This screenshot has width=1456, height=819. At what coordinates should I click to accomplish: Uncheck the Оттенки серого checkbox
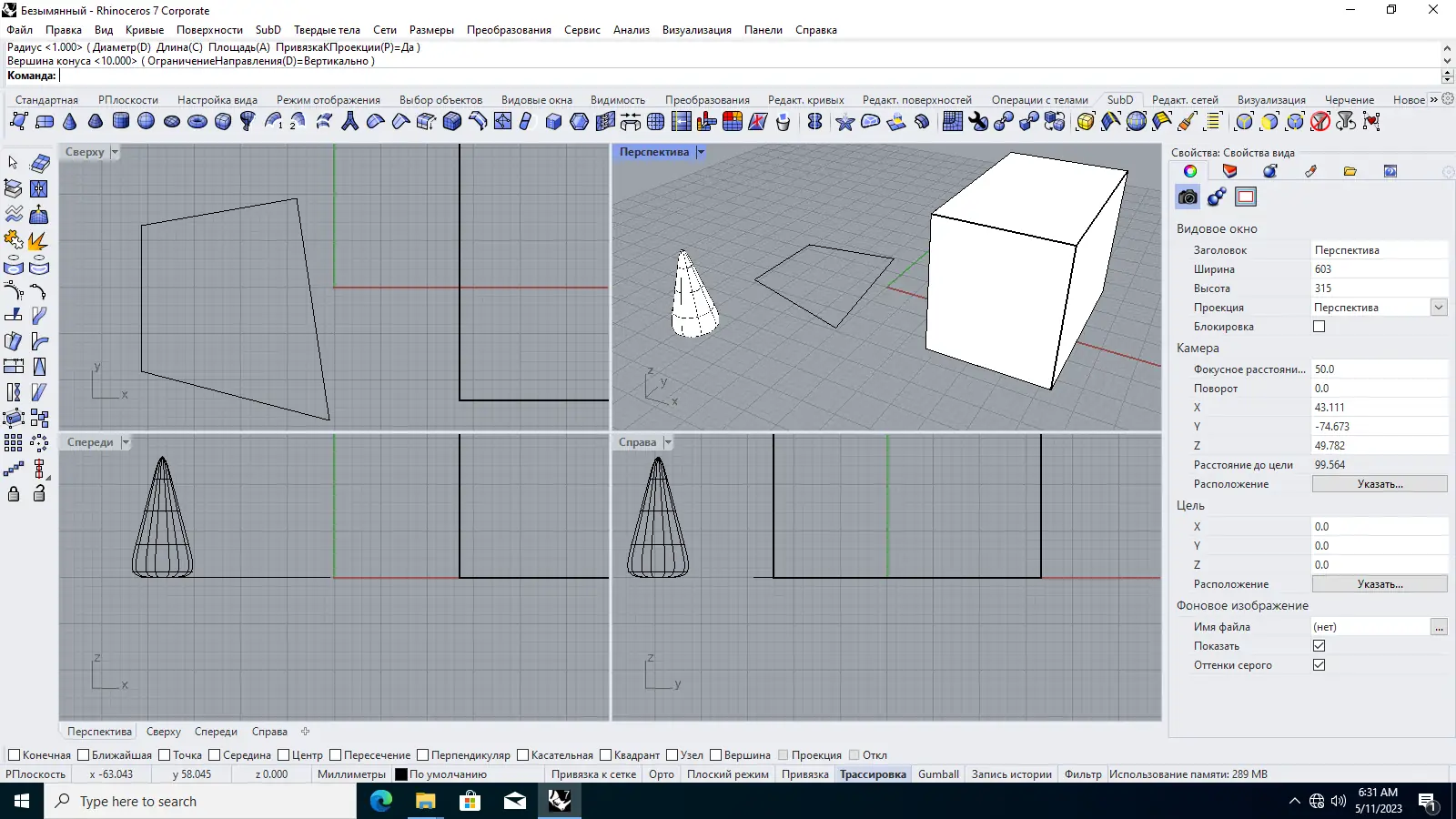1319,665
